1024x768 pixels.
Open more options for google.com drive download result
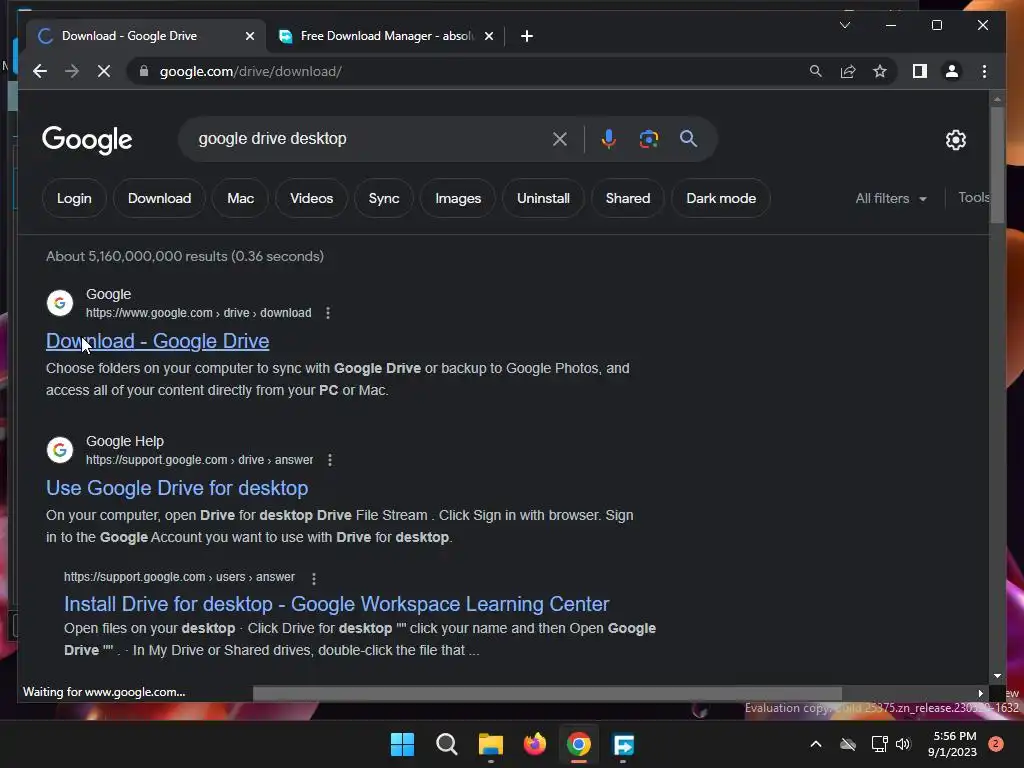[328, 313]
